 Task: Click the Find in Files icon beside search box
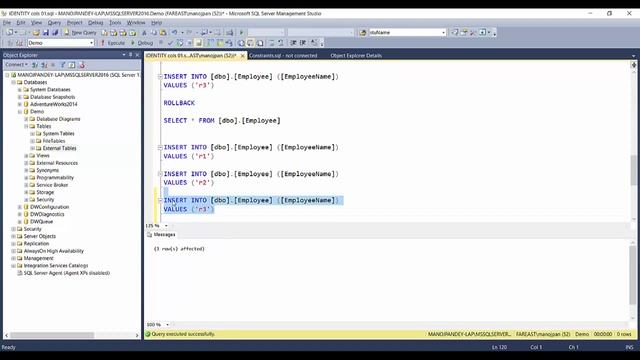point(363,32)
